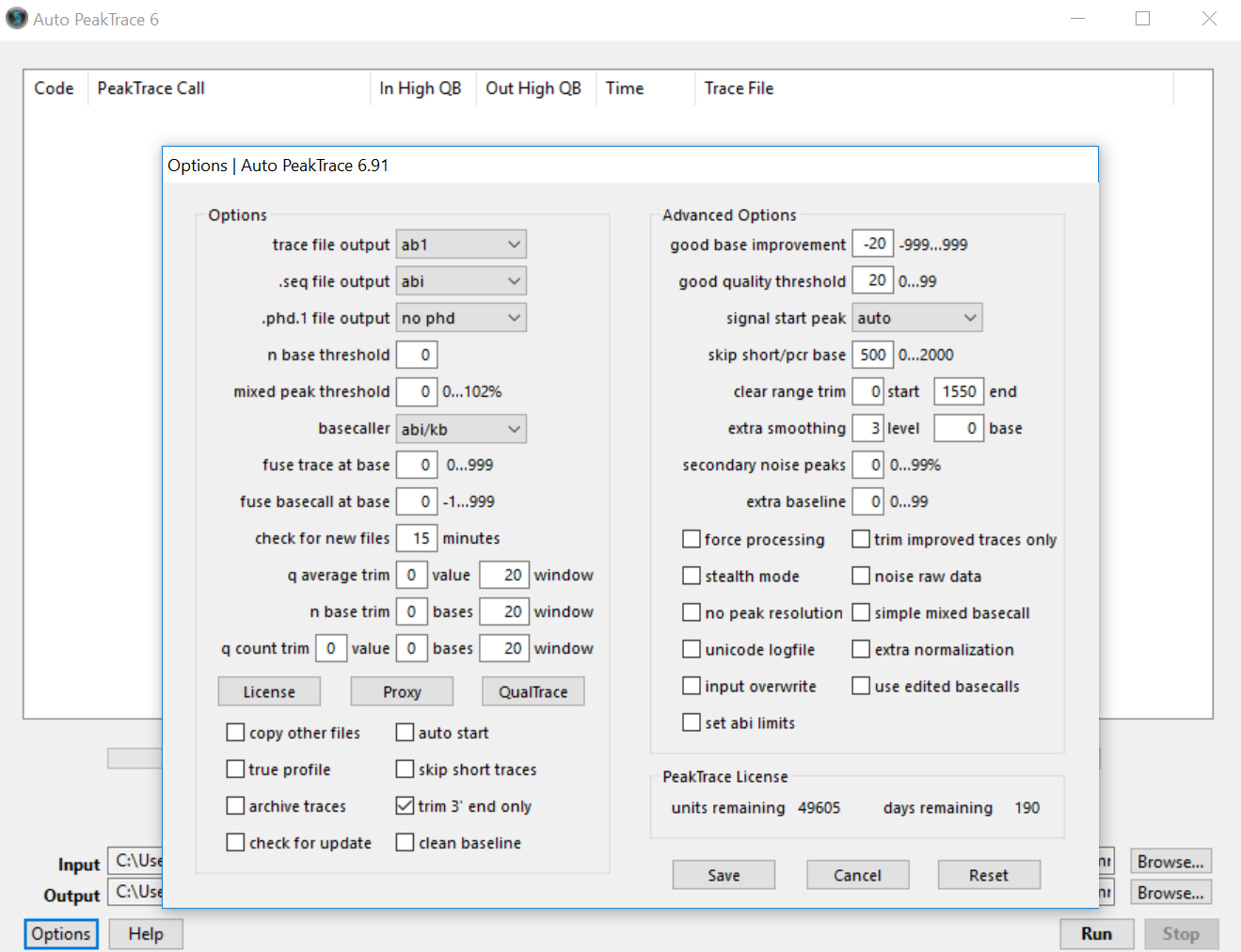
Task: Click the Time column header
Action: (x=625, y=88)
